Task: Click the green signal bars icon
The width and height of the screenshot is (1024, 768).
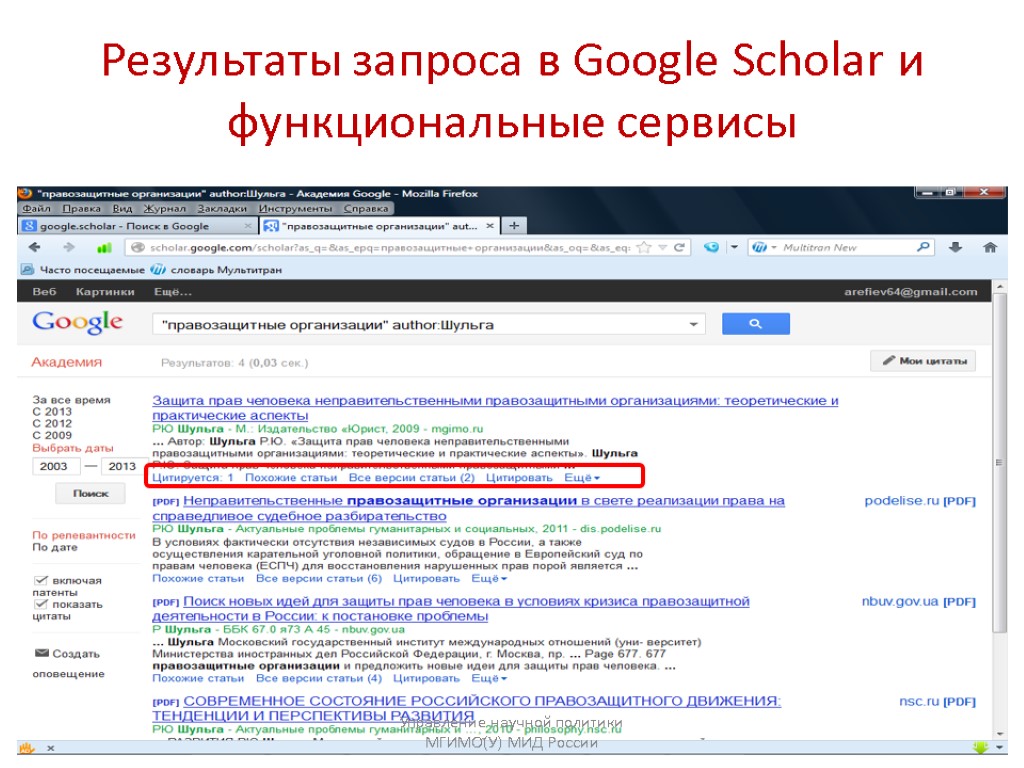Action: [x=103, y=248]
